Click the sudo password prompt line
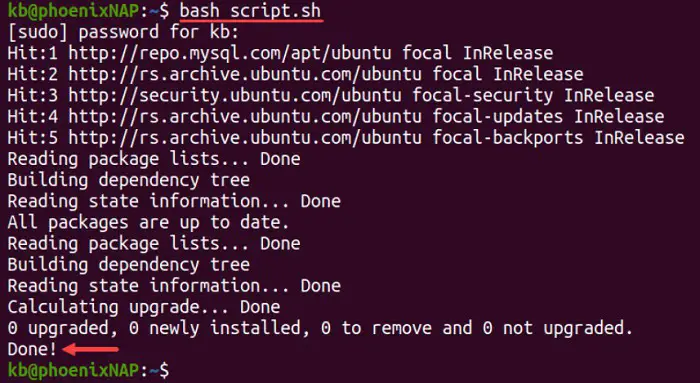This screenshot has height=383, width=700. pyautogui.click(x=124, y=32)
